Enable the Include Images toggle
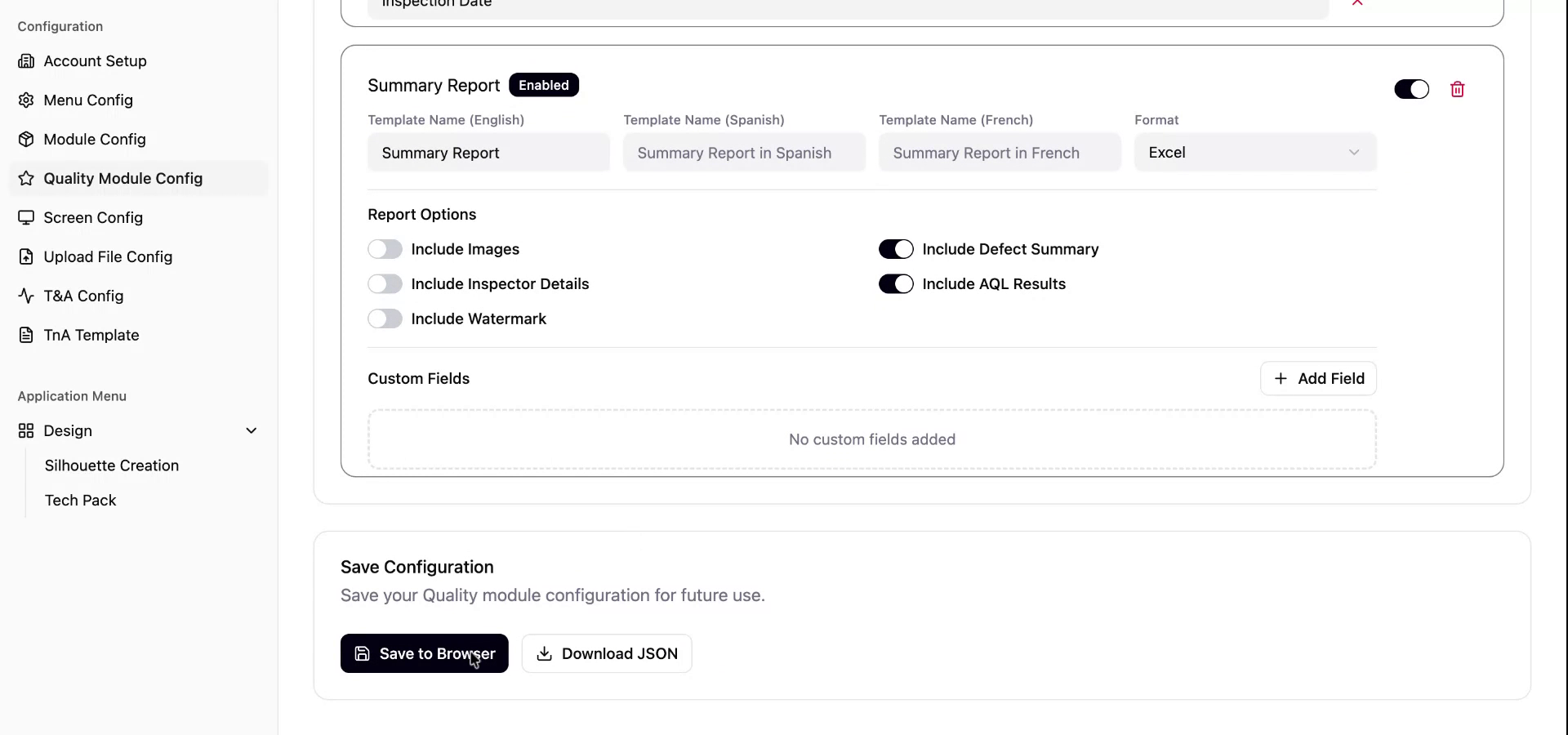This screenshot has height=735, width=1568. tap(385, 249)
